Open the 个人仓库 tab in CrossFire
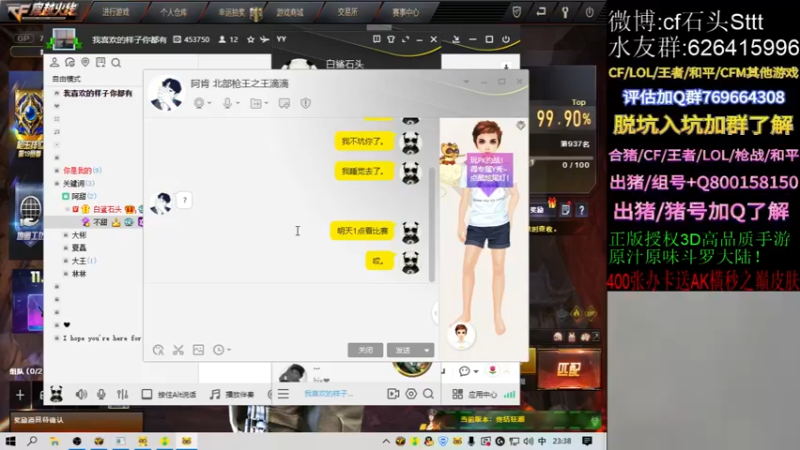The height and width of the screenshot is (450, 800). (x=173, y=12)
